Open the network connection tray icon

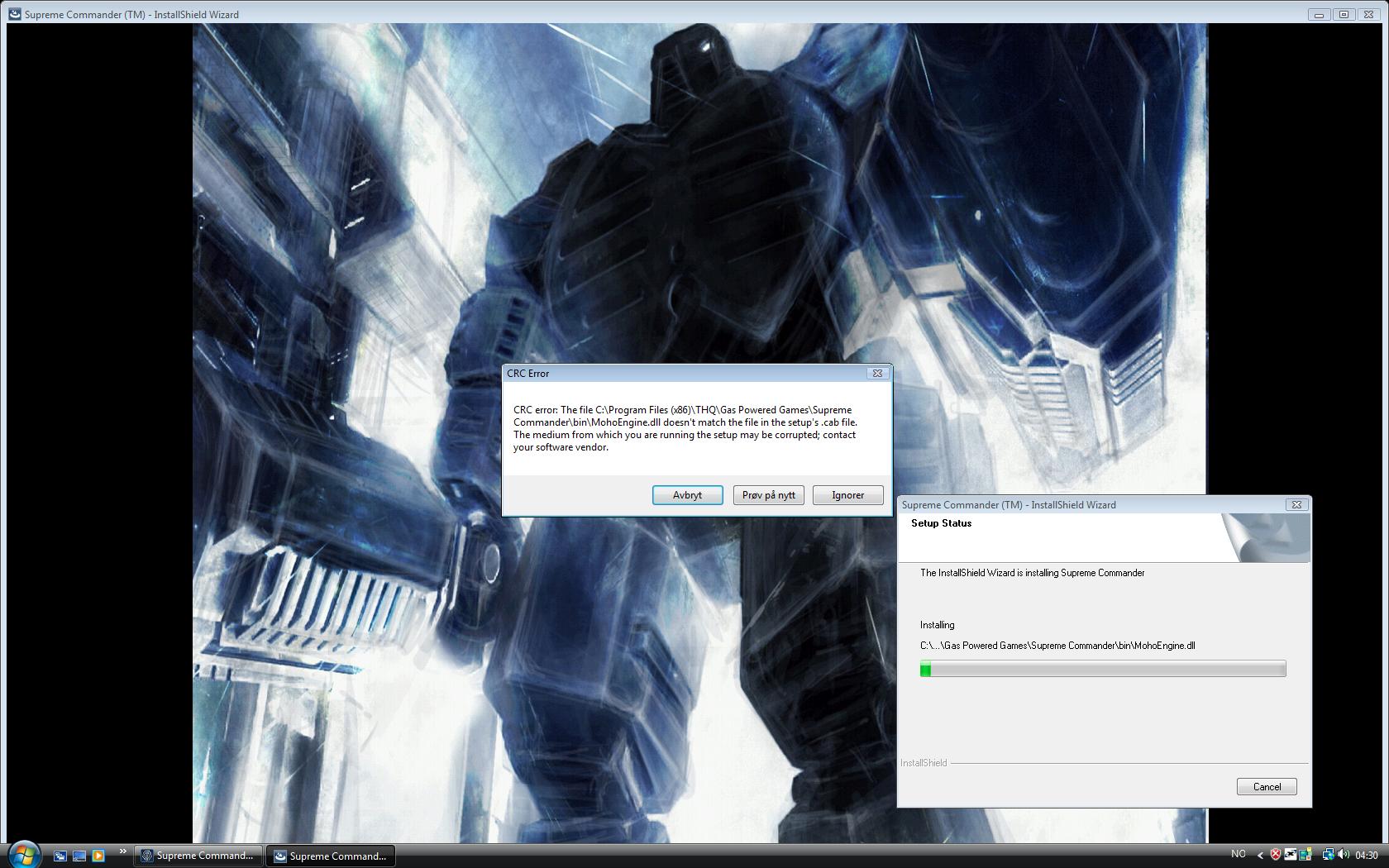point(1328,856)
